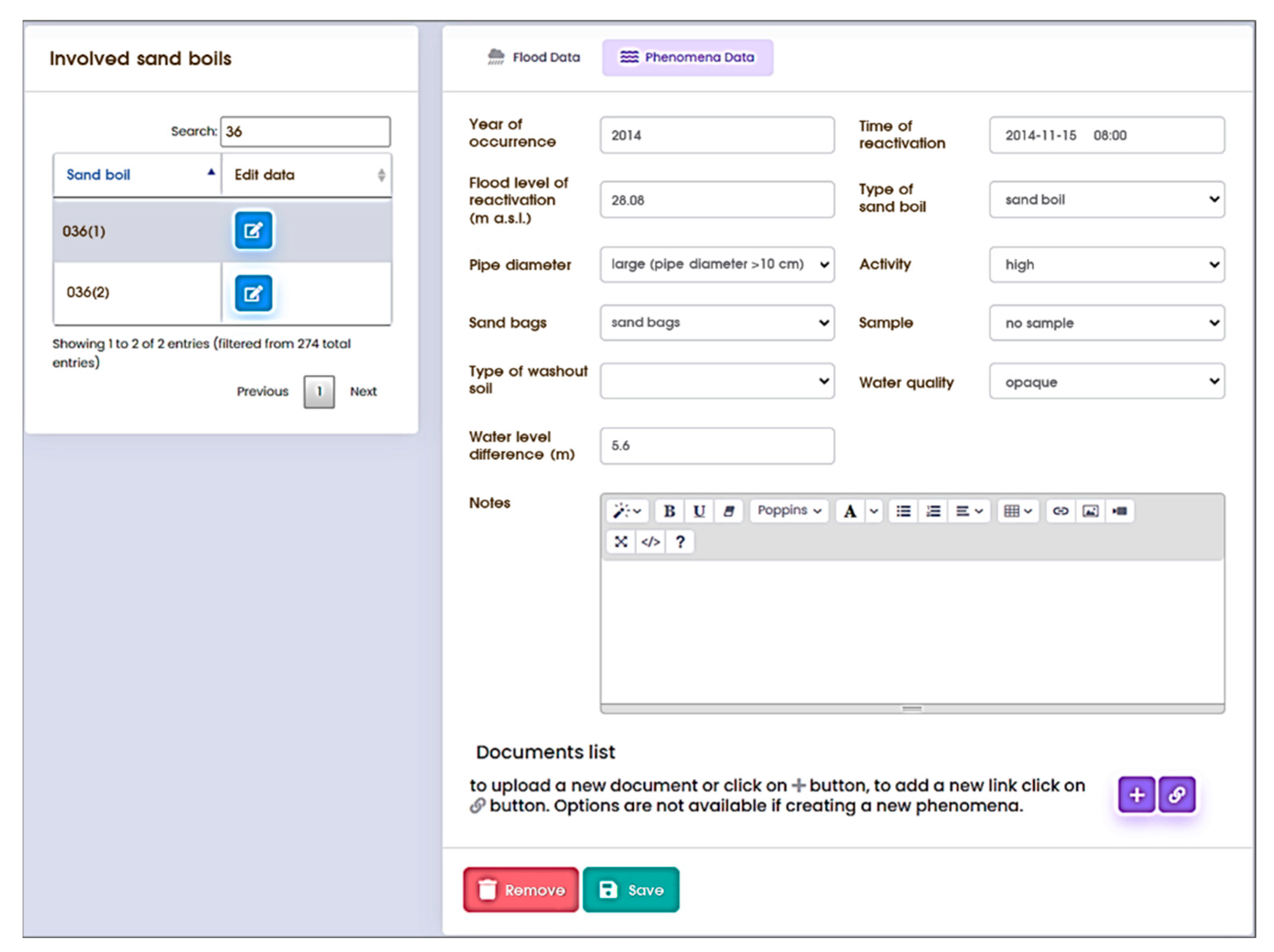Insert ordered numbered list in Notes
This screenshot has height=952, width=1274.
(x=933, y=511)
